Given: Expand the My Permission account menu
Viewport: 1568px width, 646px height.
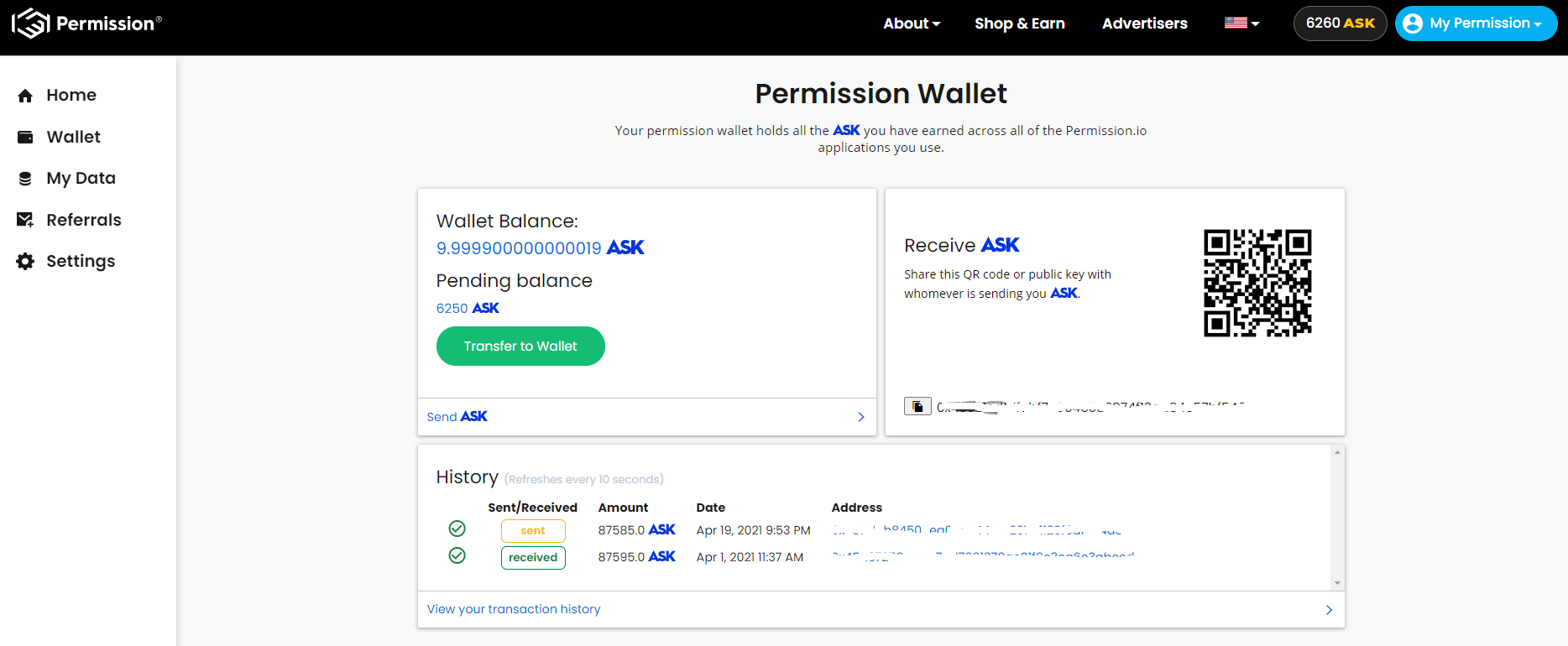Looking at the screenshot, I should tap(1476, 23).
